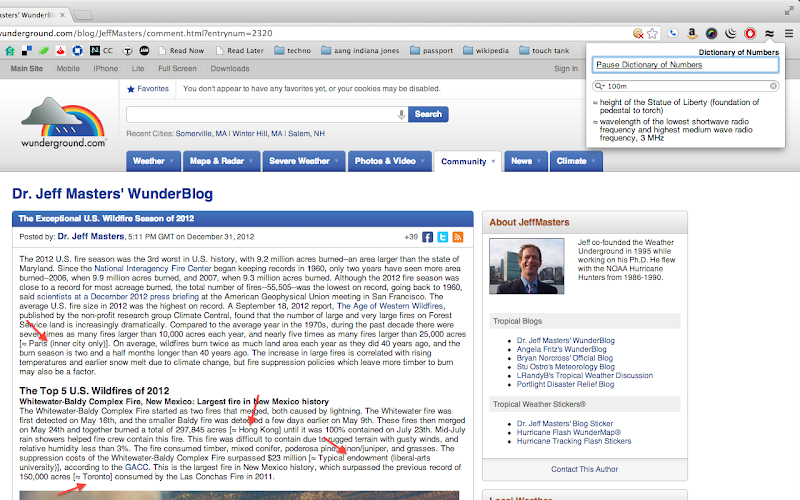Click the 100m extension search field
The width and height of the screenshot is (800, 500).
point(686,86)
